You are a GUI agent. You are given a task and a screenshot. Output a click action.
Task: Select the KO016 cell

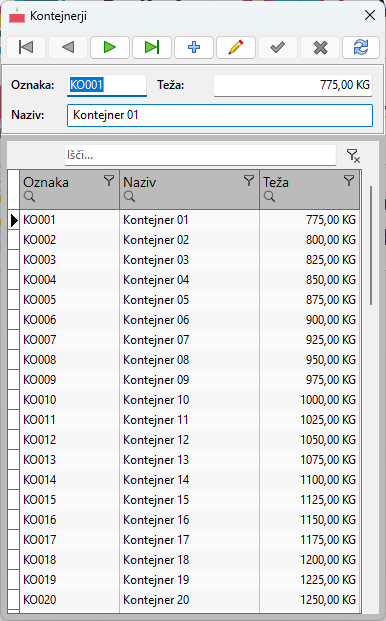[x=70, y=520]
